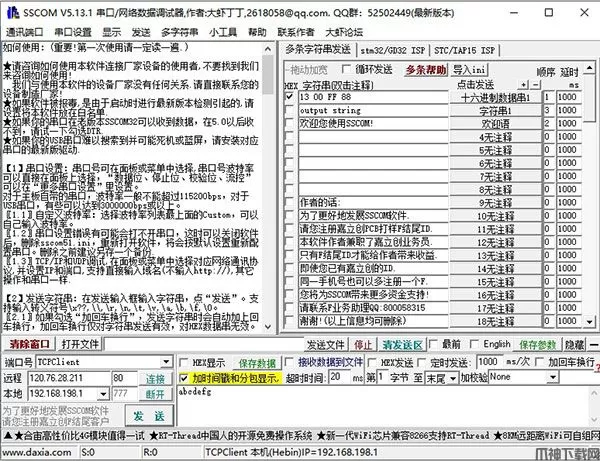This screenshot has height=461, width=600.
Task: Click the 清发送区 button
Action: pos(402,345)
